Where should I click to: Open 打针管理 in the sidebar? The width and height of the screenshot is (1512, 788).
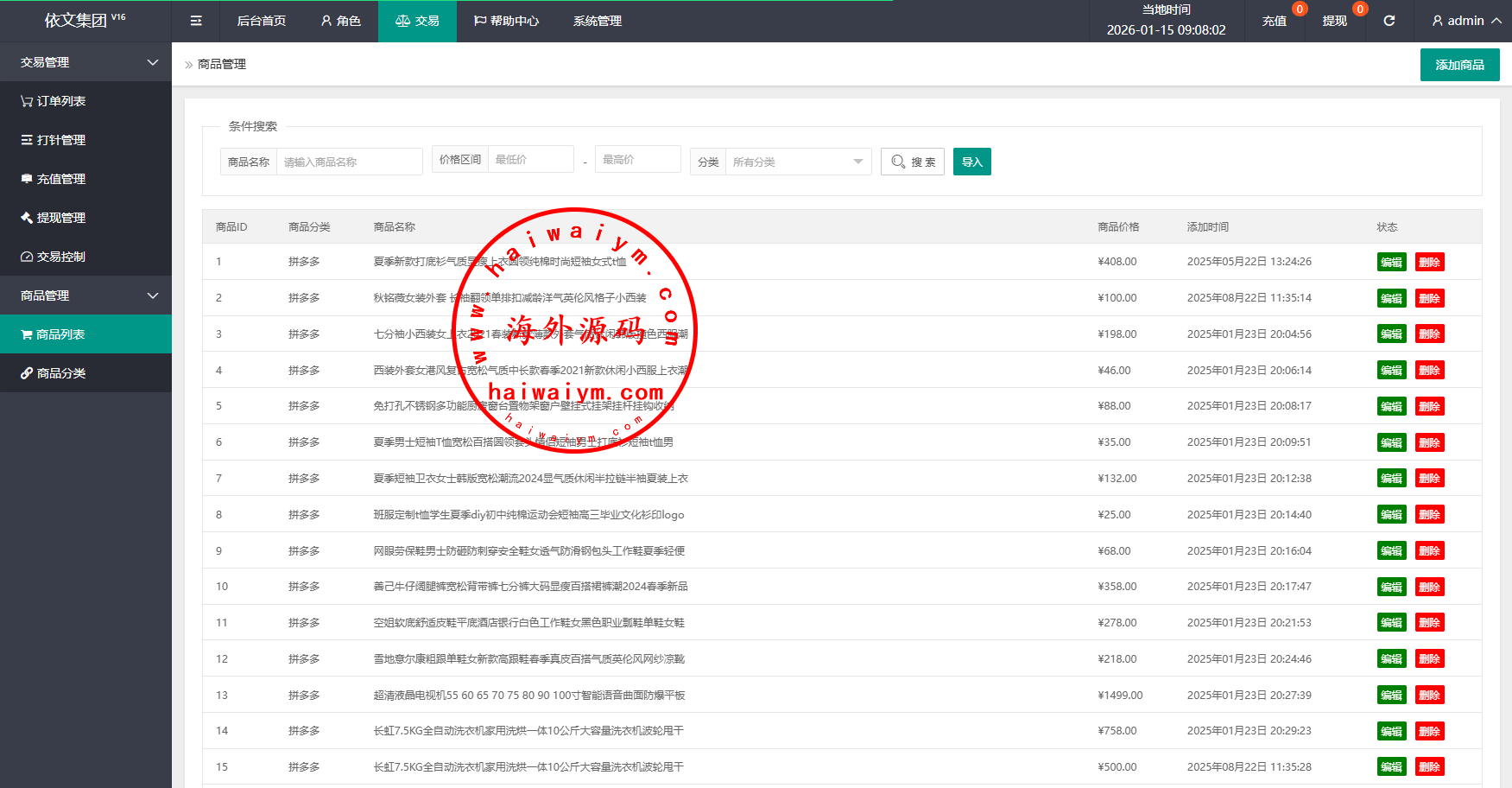54,140
